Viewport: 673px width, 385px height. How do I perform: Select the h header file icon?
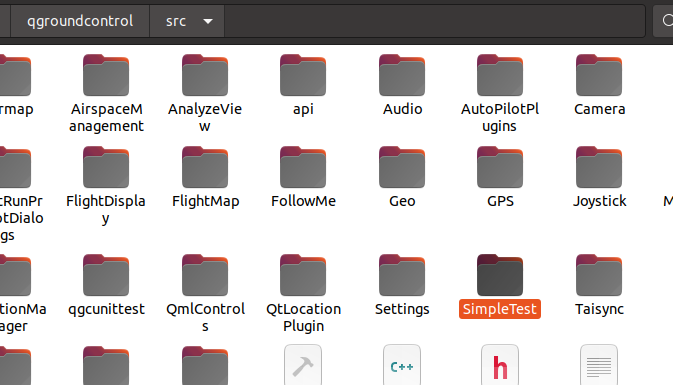click(500, 365)
